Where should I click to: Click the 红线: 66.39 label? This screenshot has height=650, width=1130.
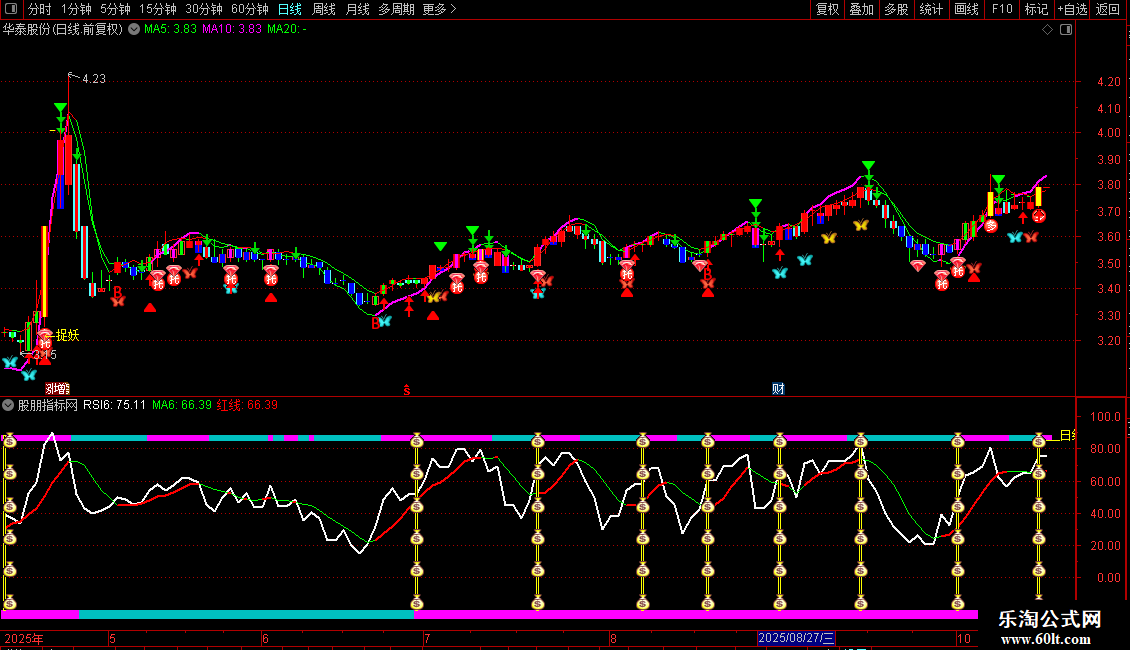(247, 405)
